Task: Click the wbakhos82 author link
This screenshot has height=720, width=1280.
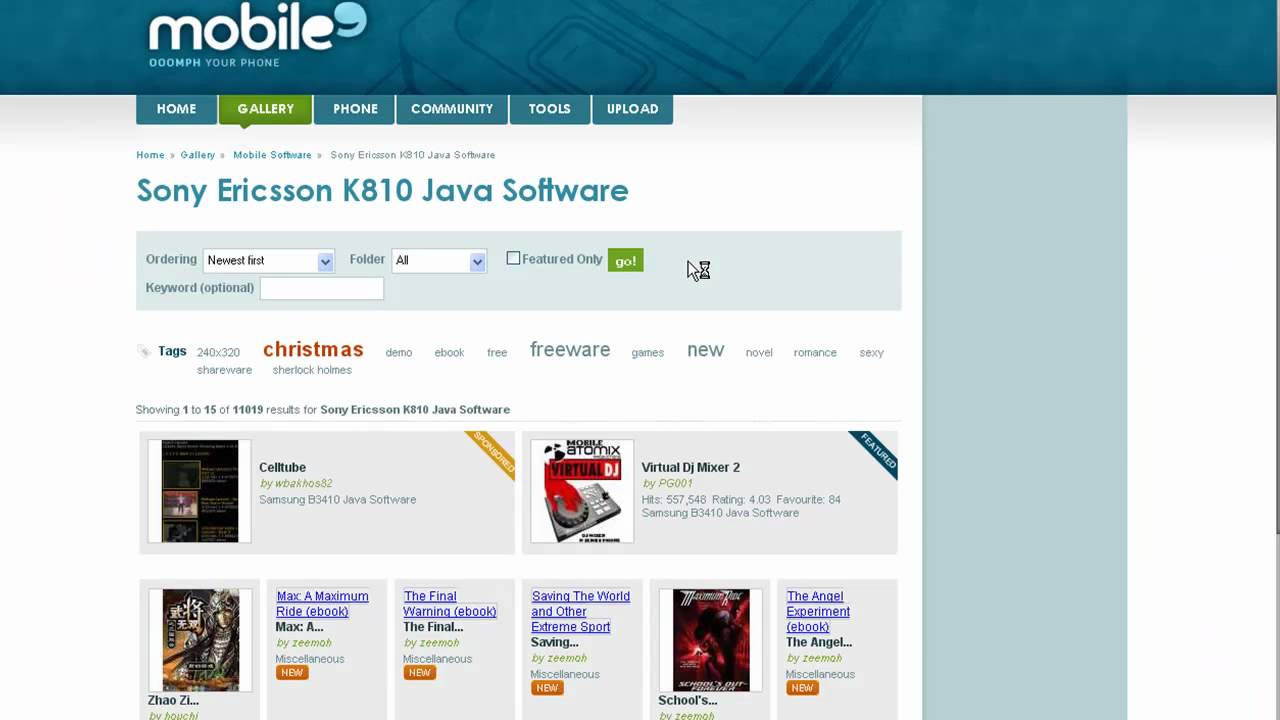Action: (302, 484)
